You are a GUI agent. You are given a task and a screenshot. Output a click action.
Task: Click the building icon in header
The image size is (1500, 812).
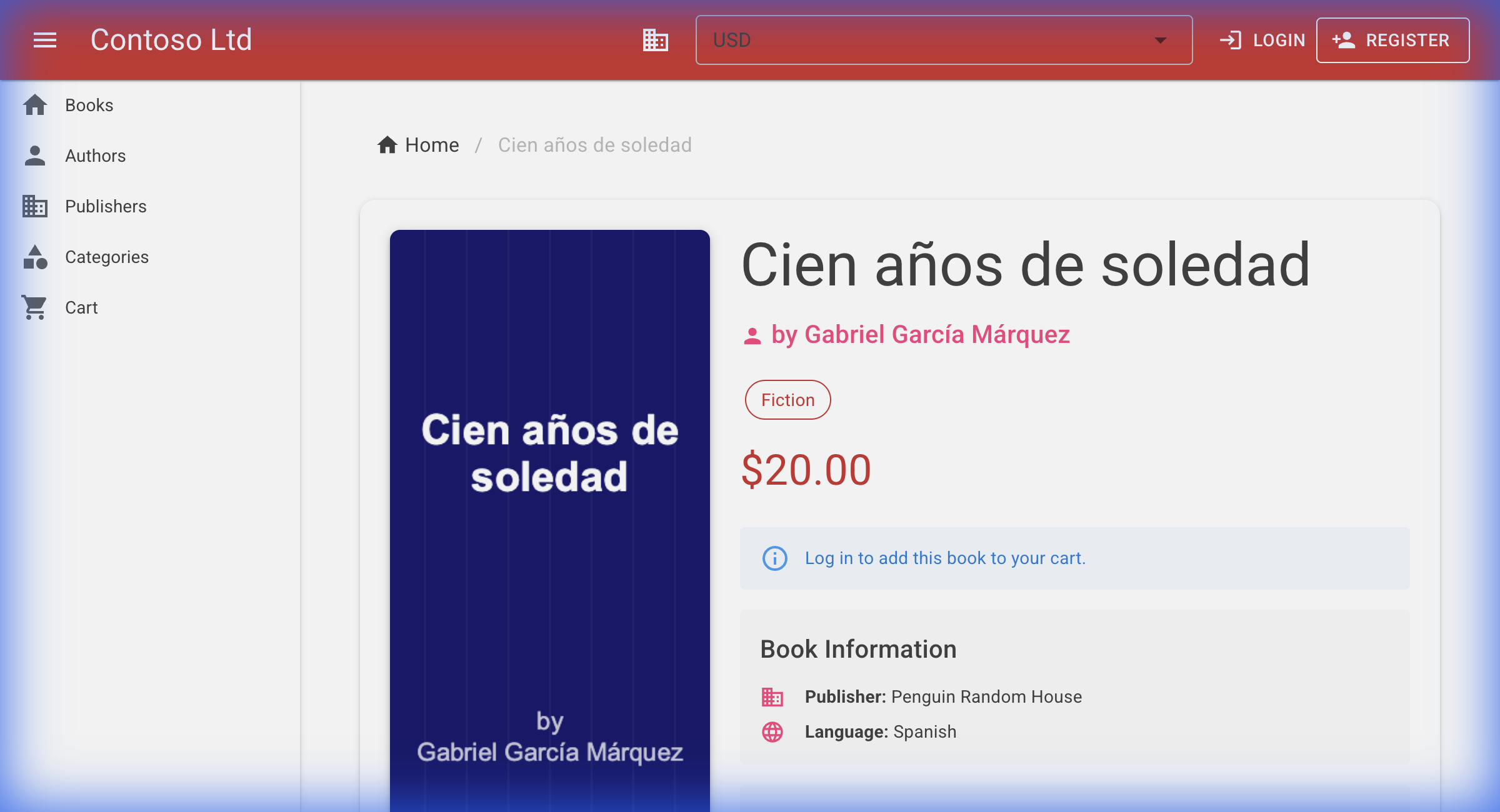pos(656,40)
